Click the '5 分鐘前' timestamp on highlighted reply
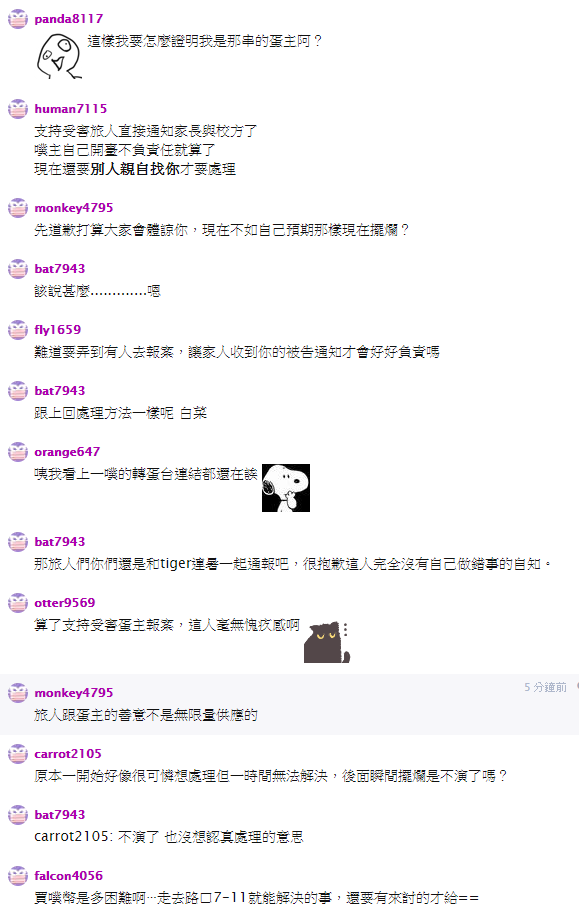579x913 pixels. tap(545, 687)
